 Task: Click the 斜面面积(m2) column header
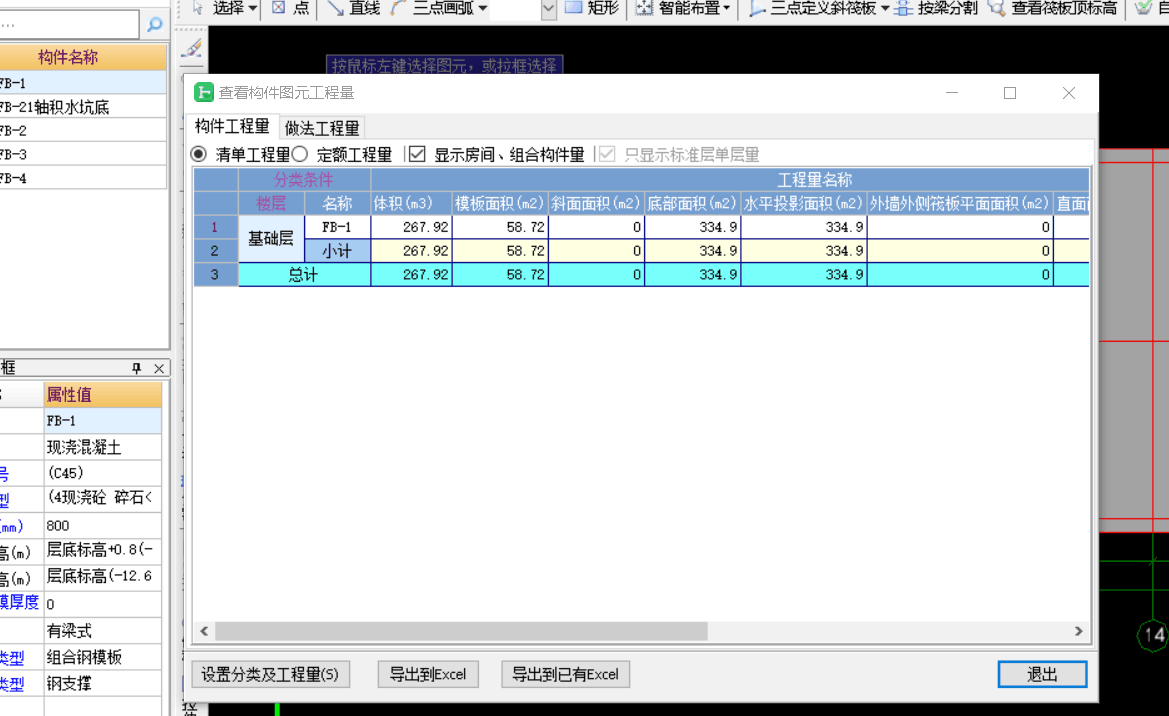click(596, 203)
